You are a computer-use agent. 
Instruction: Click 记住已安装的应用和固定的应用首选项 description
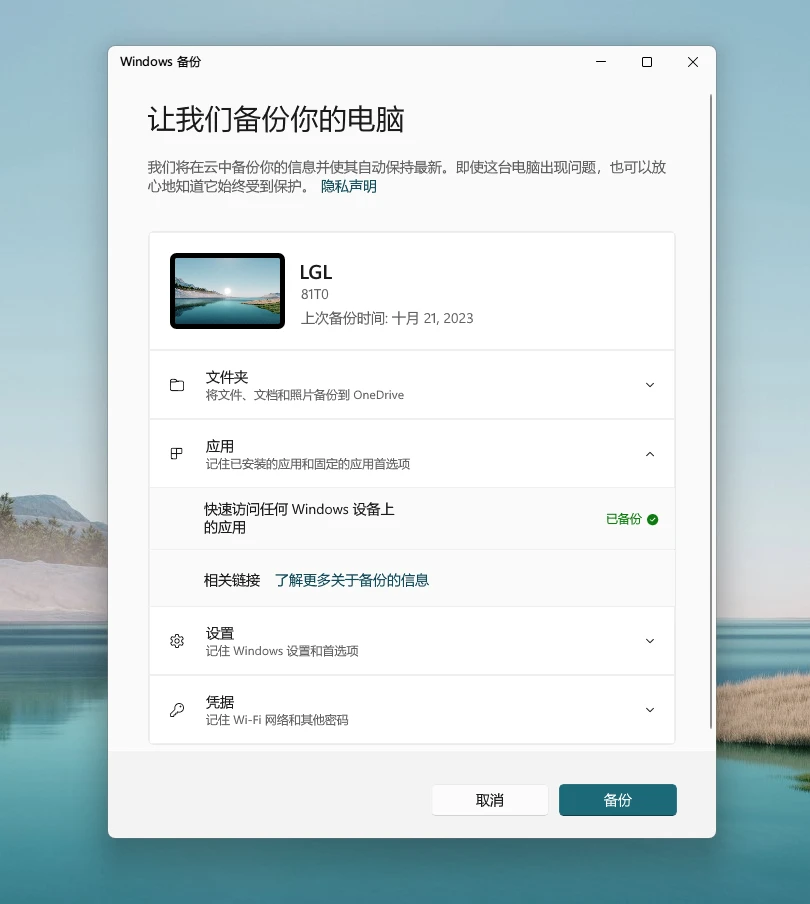point(308,464)
